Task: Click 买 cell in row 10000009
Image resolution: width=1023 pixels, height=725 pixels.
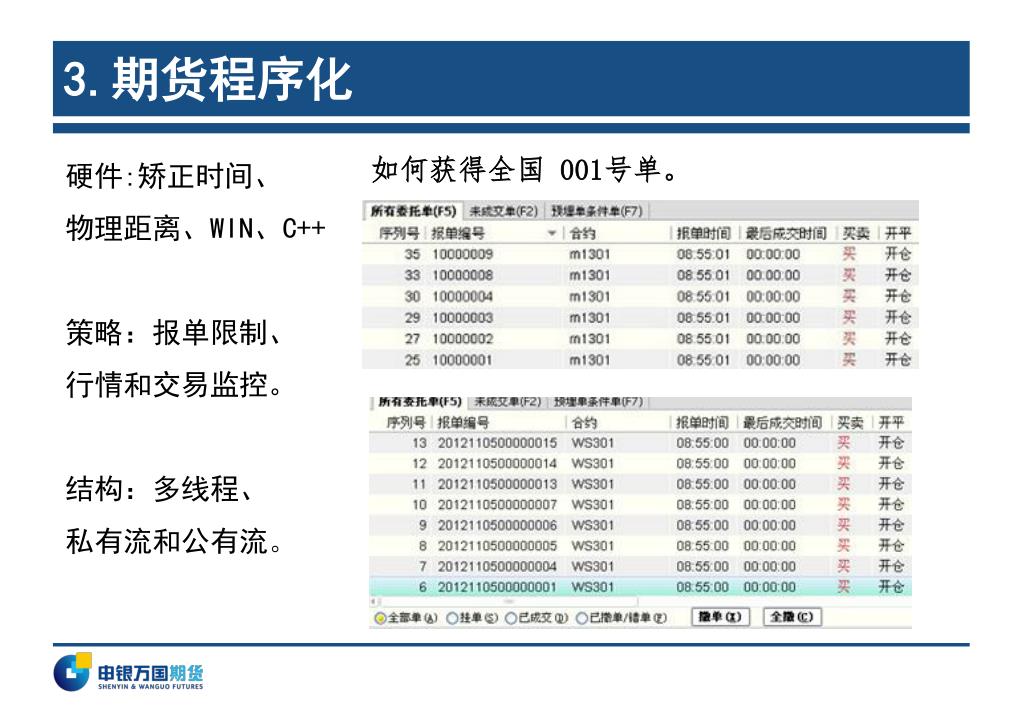Action: click(x=849, y=254)
